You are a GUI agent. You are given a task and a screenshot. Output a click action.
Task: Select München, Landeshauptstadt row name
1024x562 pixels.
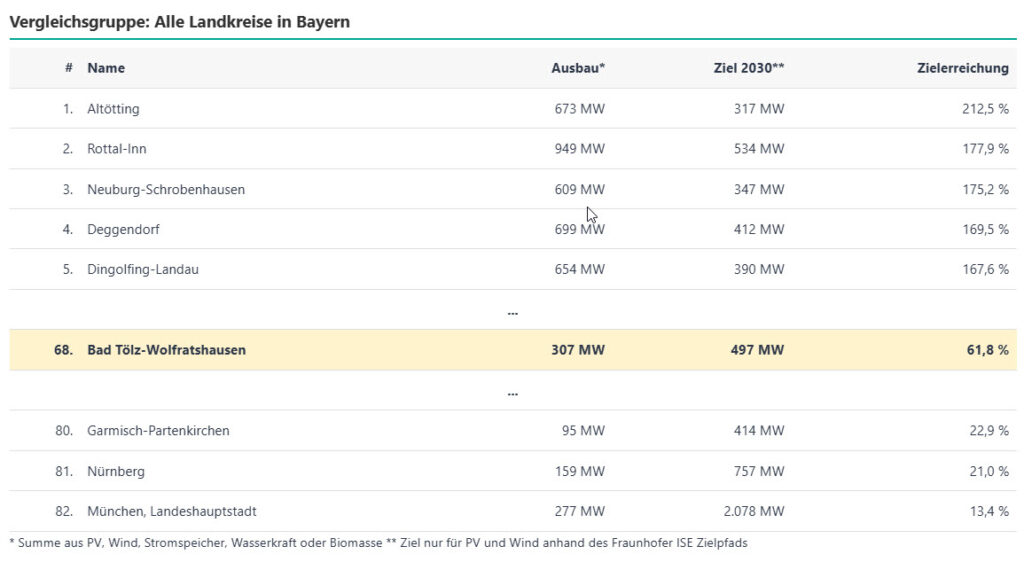click(172, 511)
